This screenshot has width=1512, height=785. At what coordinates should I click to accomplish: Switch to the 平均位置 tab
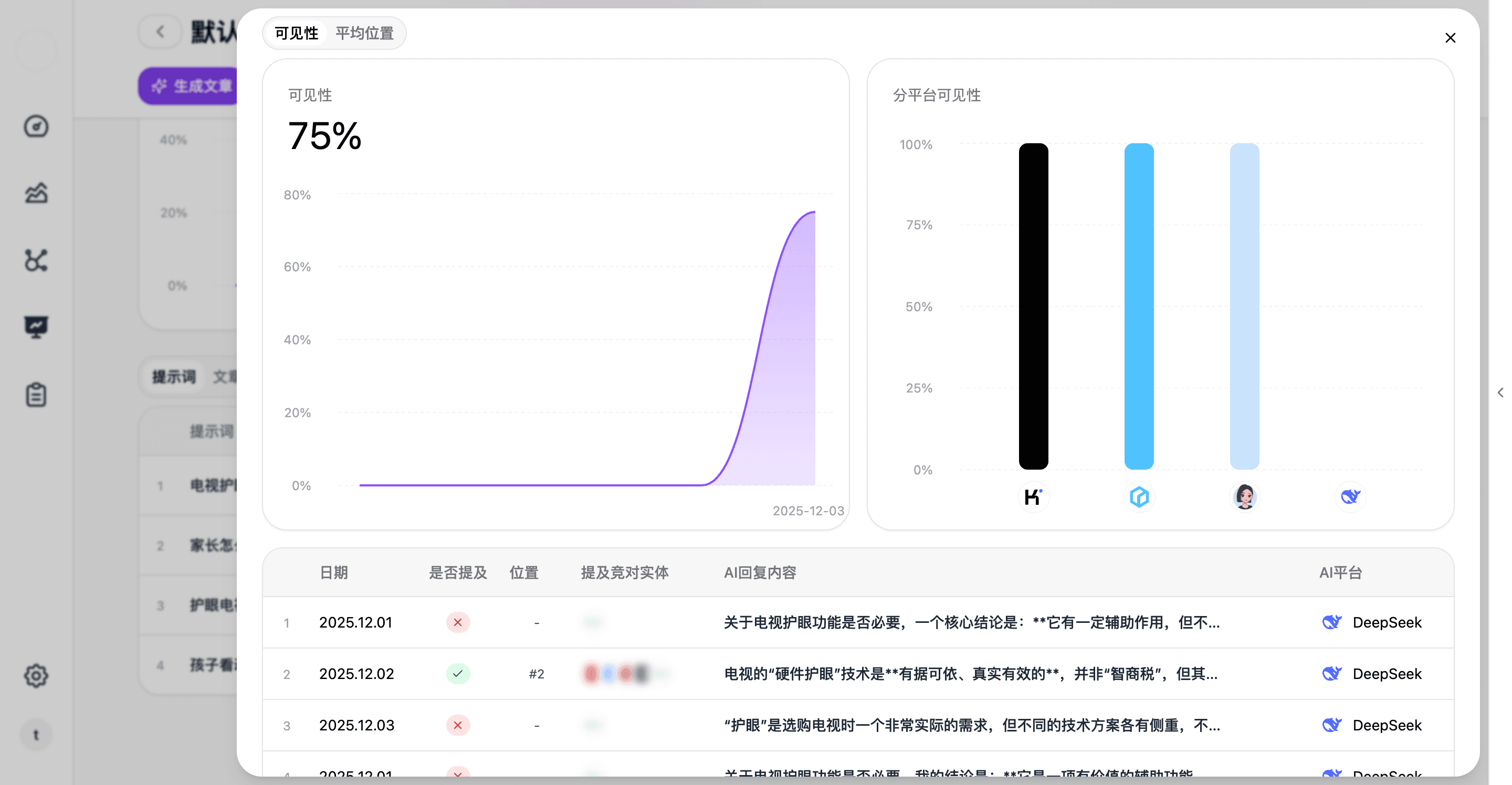tap(364, 33)
